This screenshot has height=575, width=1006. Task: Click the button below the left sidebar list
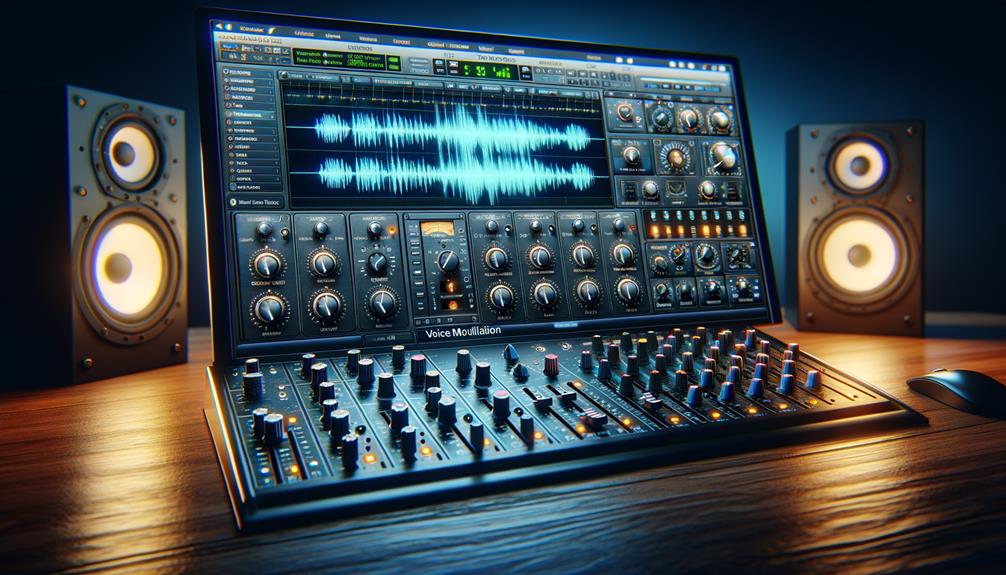pyautogui.click(x=257, y=202)
